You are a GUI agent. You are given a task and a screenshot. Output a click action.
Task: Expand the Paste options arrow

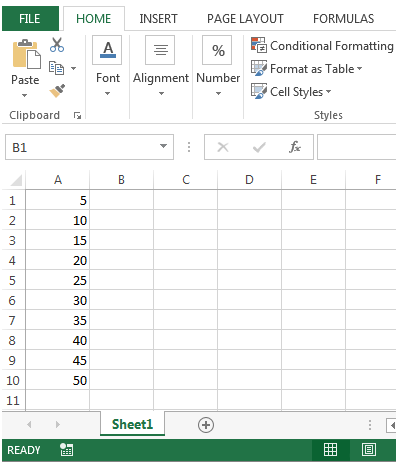pyautogui.click(x=24, y=95)
